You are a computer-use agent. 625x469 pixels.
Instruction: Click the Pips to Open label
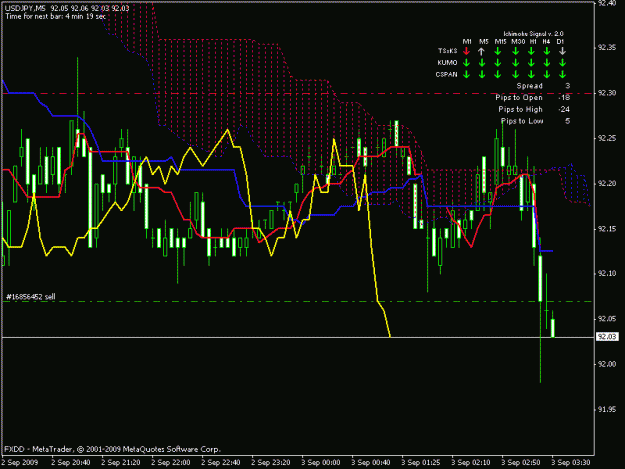519,98
